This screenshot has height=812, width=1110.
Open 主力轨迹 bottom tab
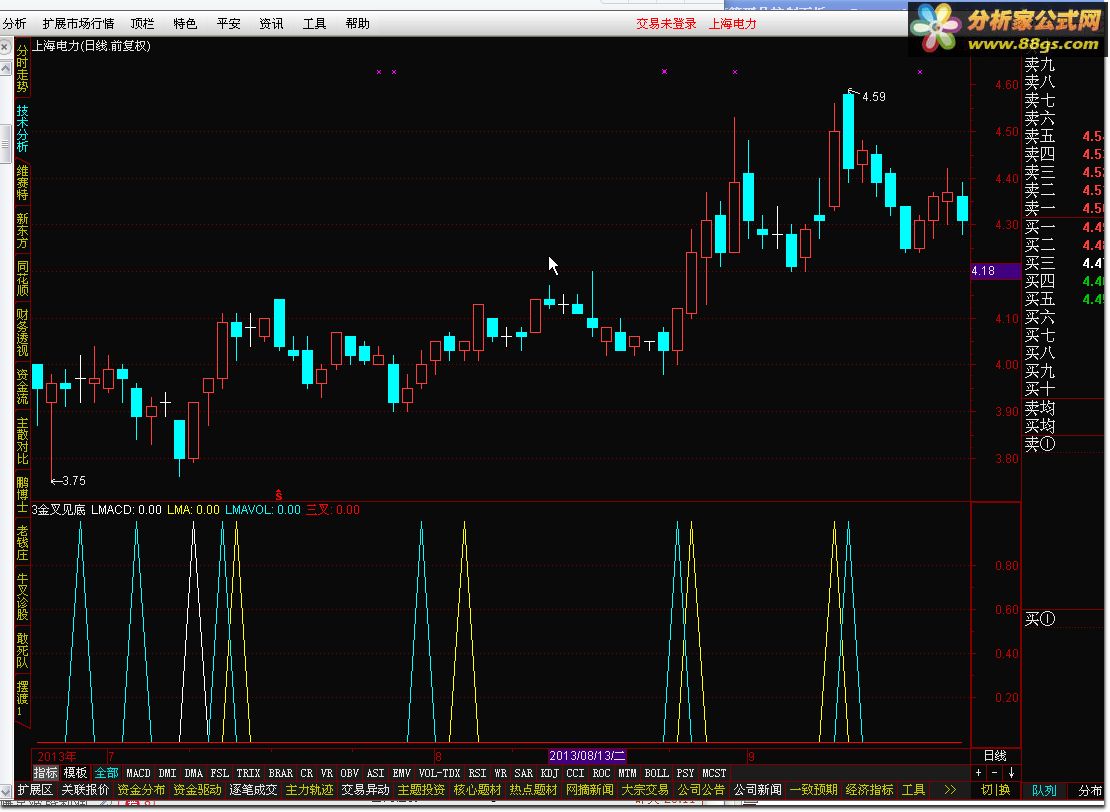(309, 789)
